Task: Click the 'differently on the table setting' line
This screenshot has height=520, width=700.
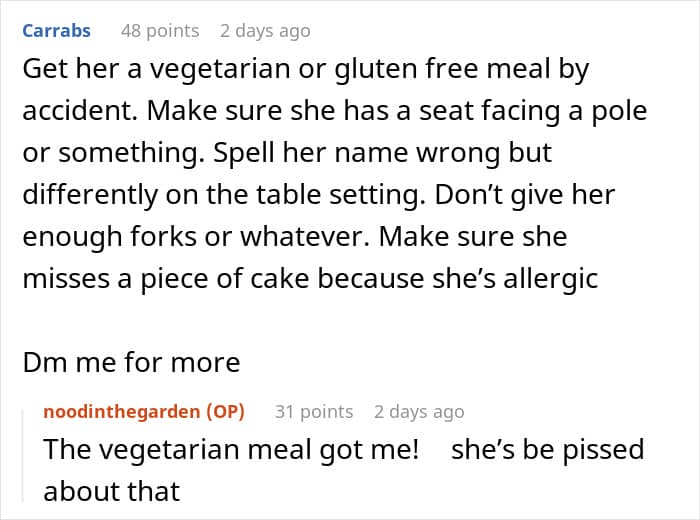Action: pyautogui.click(x=319, y=195)
